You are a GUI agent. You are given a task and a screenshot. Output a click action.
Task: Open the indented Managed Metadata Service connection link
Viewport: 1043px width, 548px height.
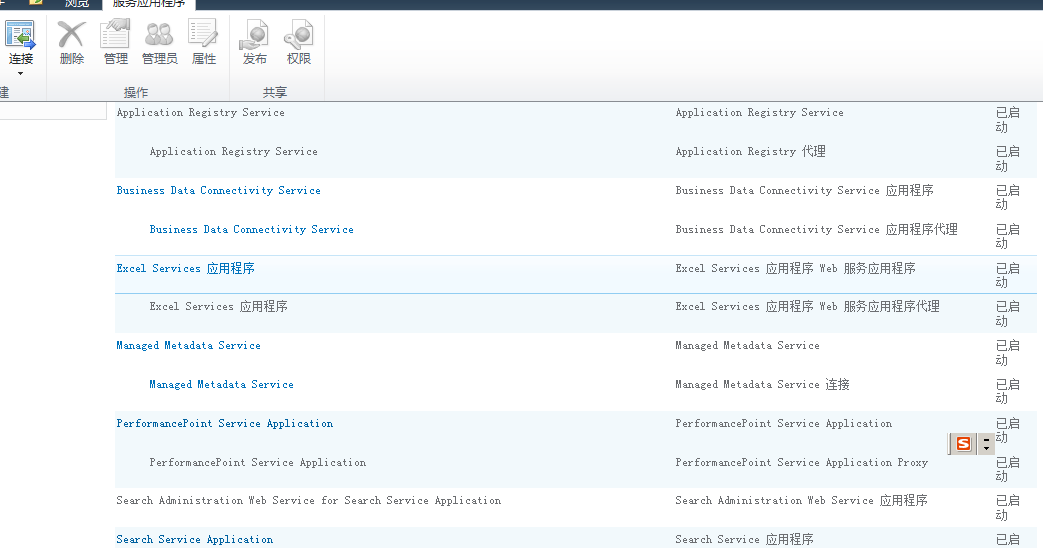coord(222,384)
